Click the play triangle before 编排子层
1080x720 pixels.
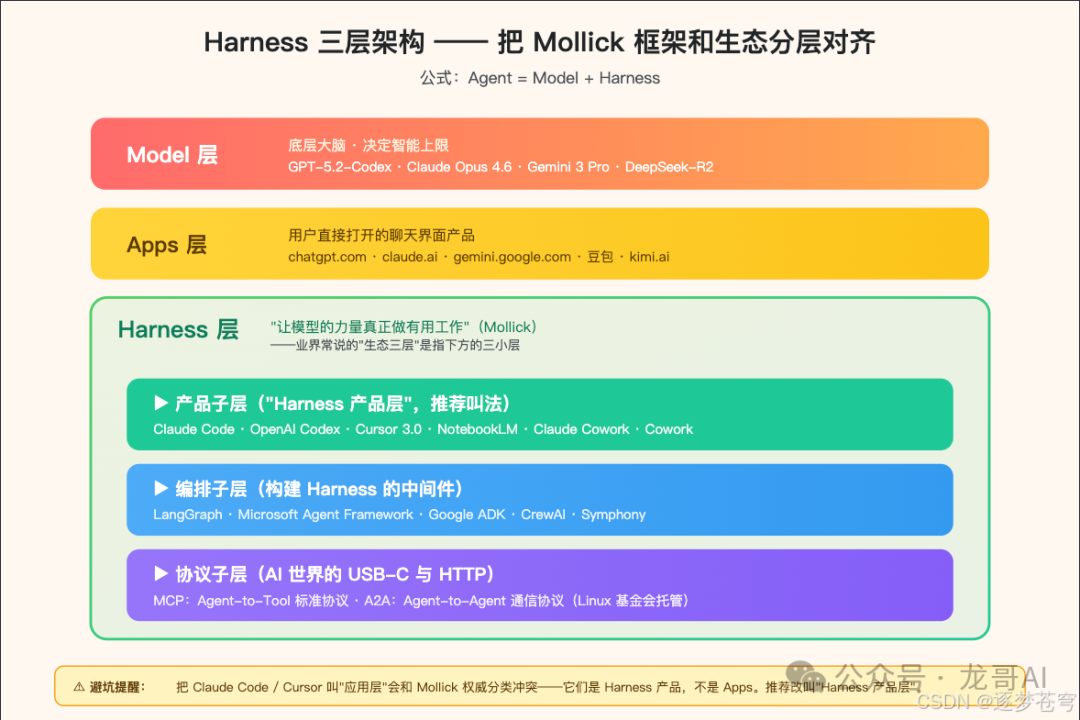click(x=161, y=489)
